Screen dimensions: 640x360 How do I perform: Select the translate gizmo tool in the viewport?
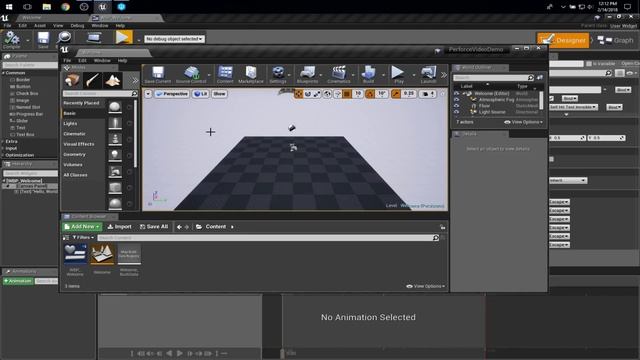pyautogui.click(x=299, y=94)
